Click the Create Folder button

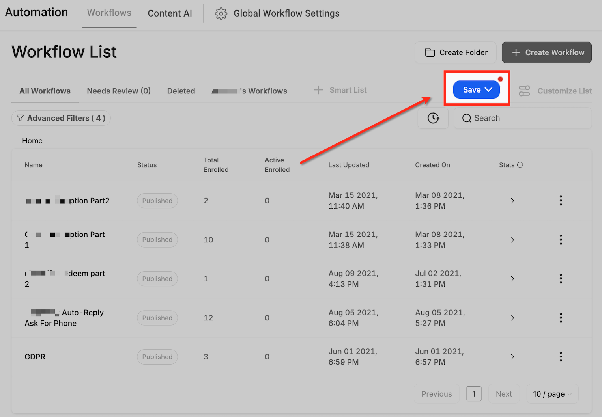(x=456, y=53)
